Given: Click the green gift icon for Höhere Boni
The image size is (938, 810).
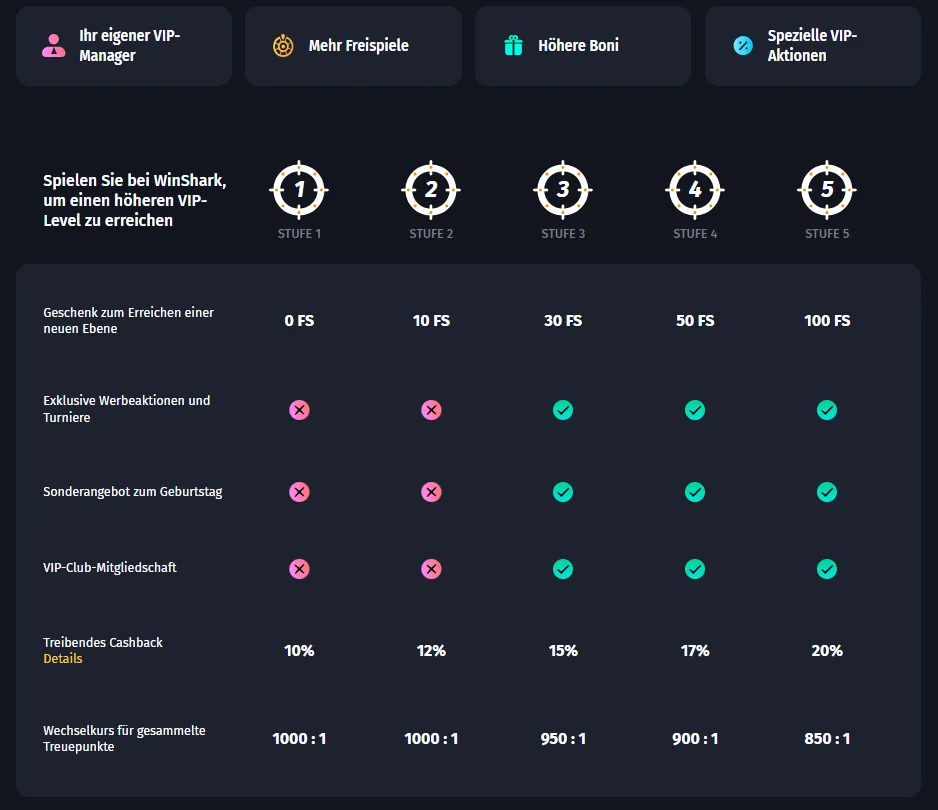Looking at the screenshot, I should pyautogui.click(x=513, y=46).
